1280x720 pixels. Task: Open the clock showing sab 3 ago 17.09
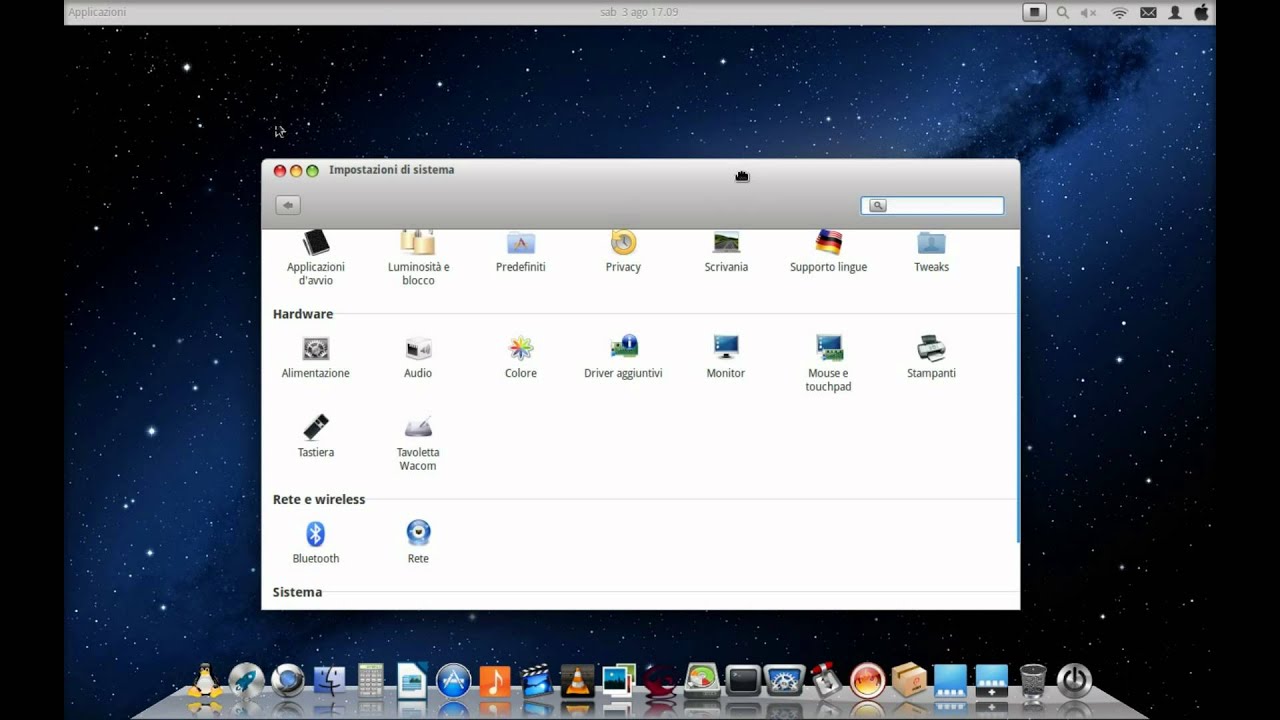click(x=639, y=12)
